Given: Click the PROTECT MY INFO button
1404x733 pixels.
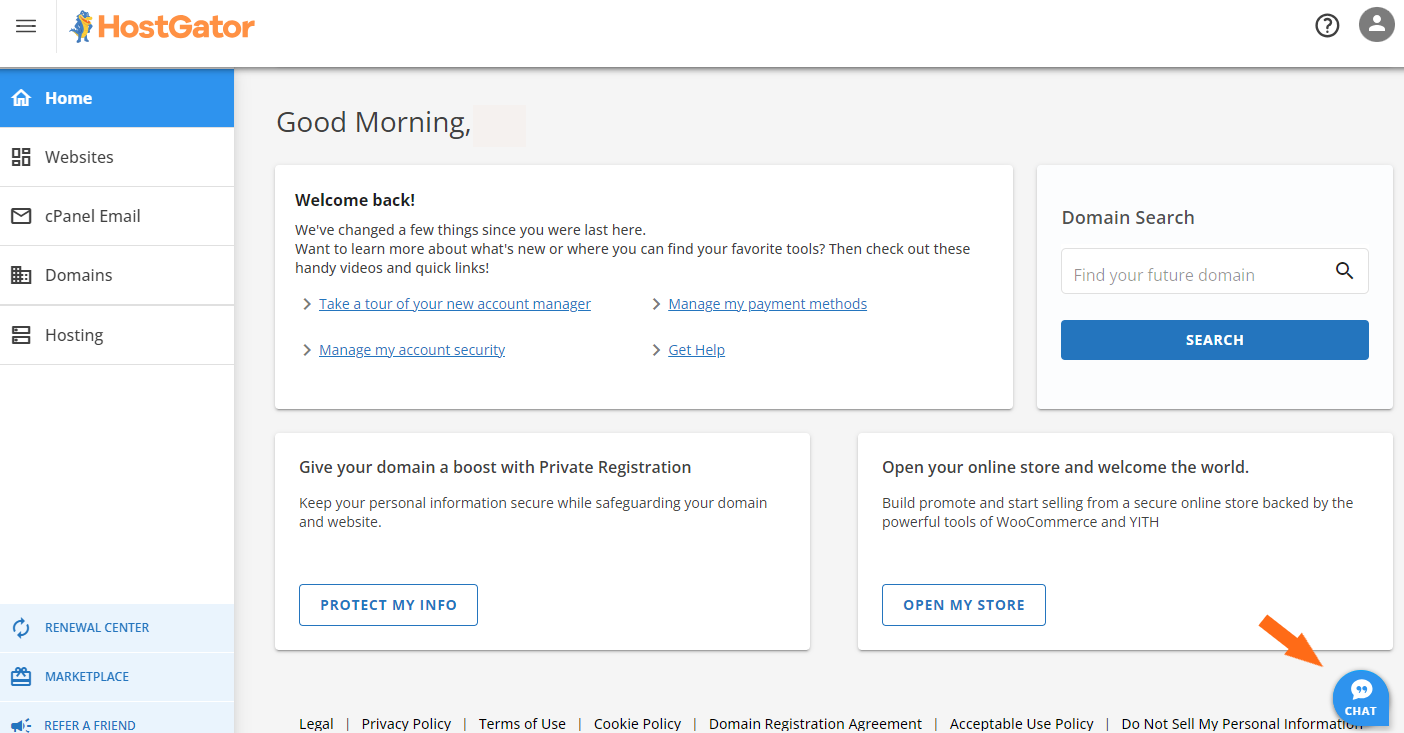Looking at the screenshot, I should (388, 605).
